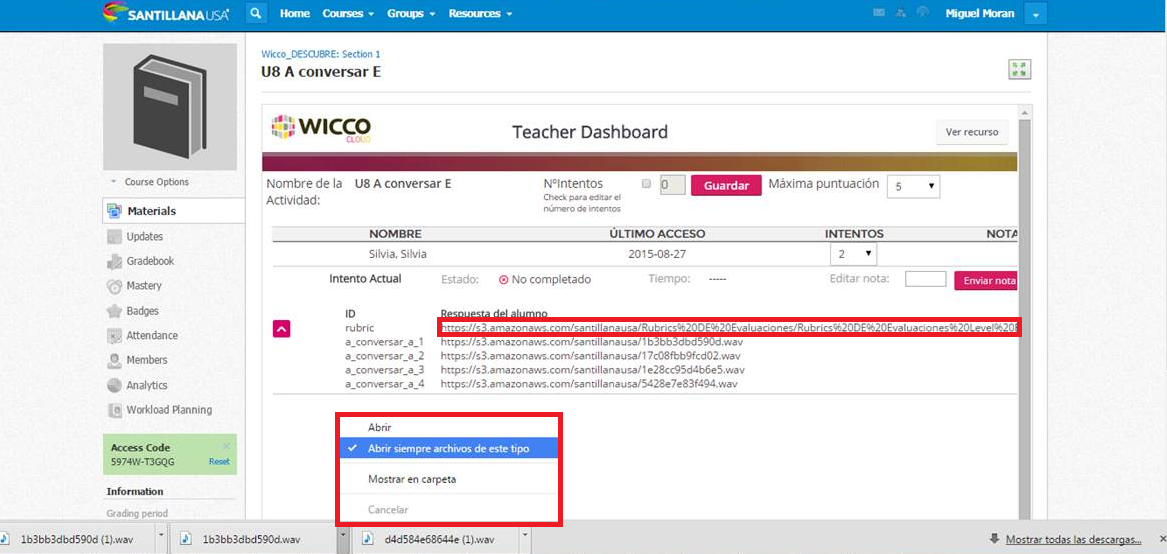Click the Materials sidebar icon

(x=114, y=211)
